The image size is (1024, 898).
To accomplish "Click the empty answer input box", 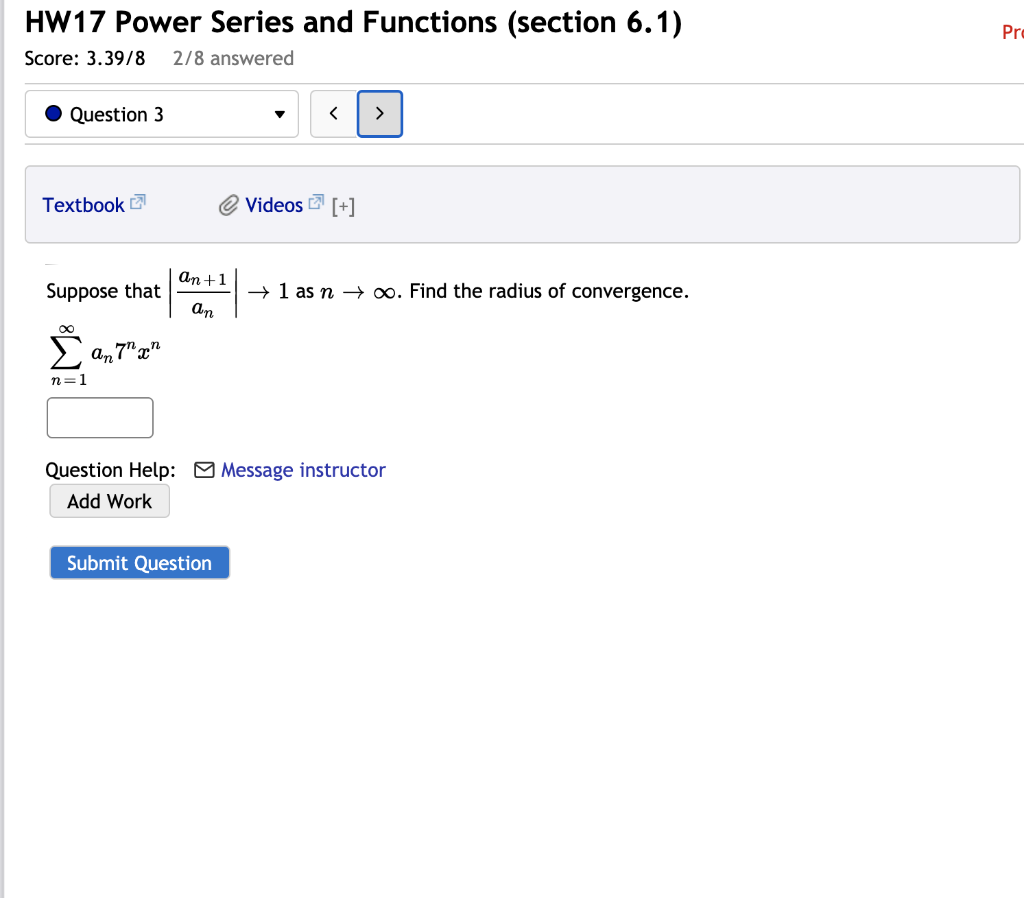I will click(x=99, y=417).
